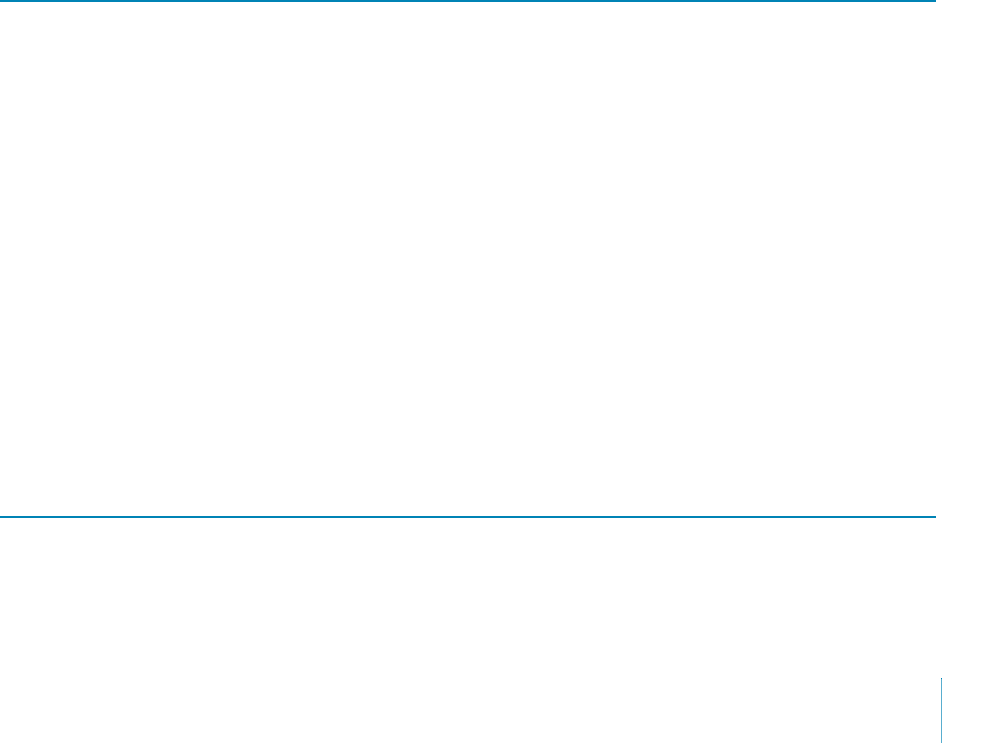Click empty white area below the lower divider

pos(468,631)
